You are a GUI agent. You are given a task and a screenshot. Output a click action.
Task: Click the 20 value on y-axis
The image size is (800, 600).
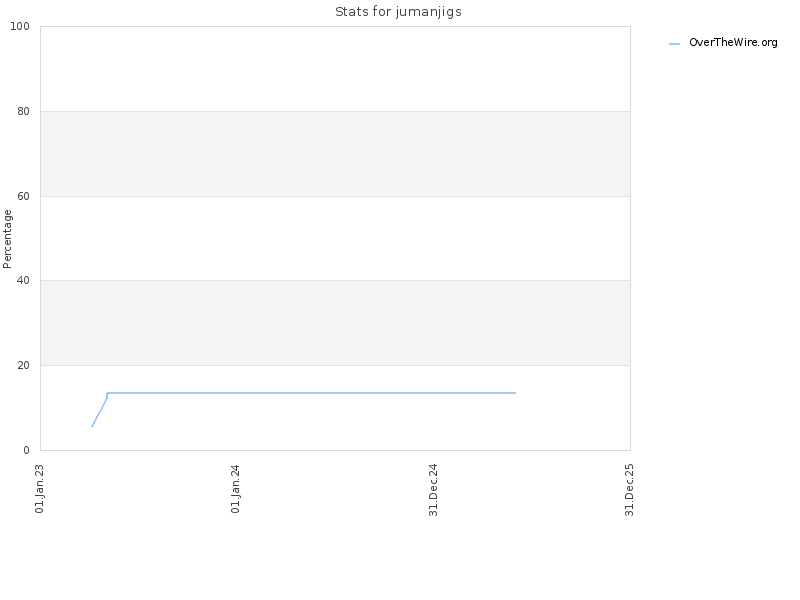pos(23,365)
